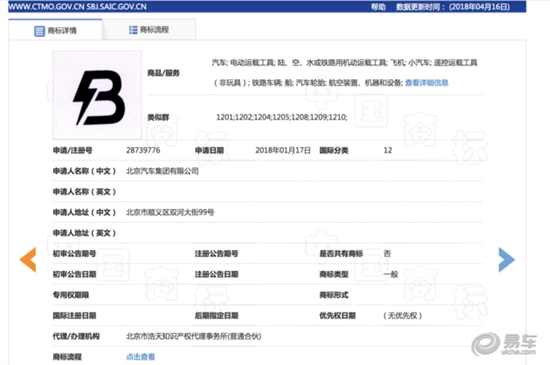
Task: Click the 商标流程 row label at bottom
Action: (67, 357)
